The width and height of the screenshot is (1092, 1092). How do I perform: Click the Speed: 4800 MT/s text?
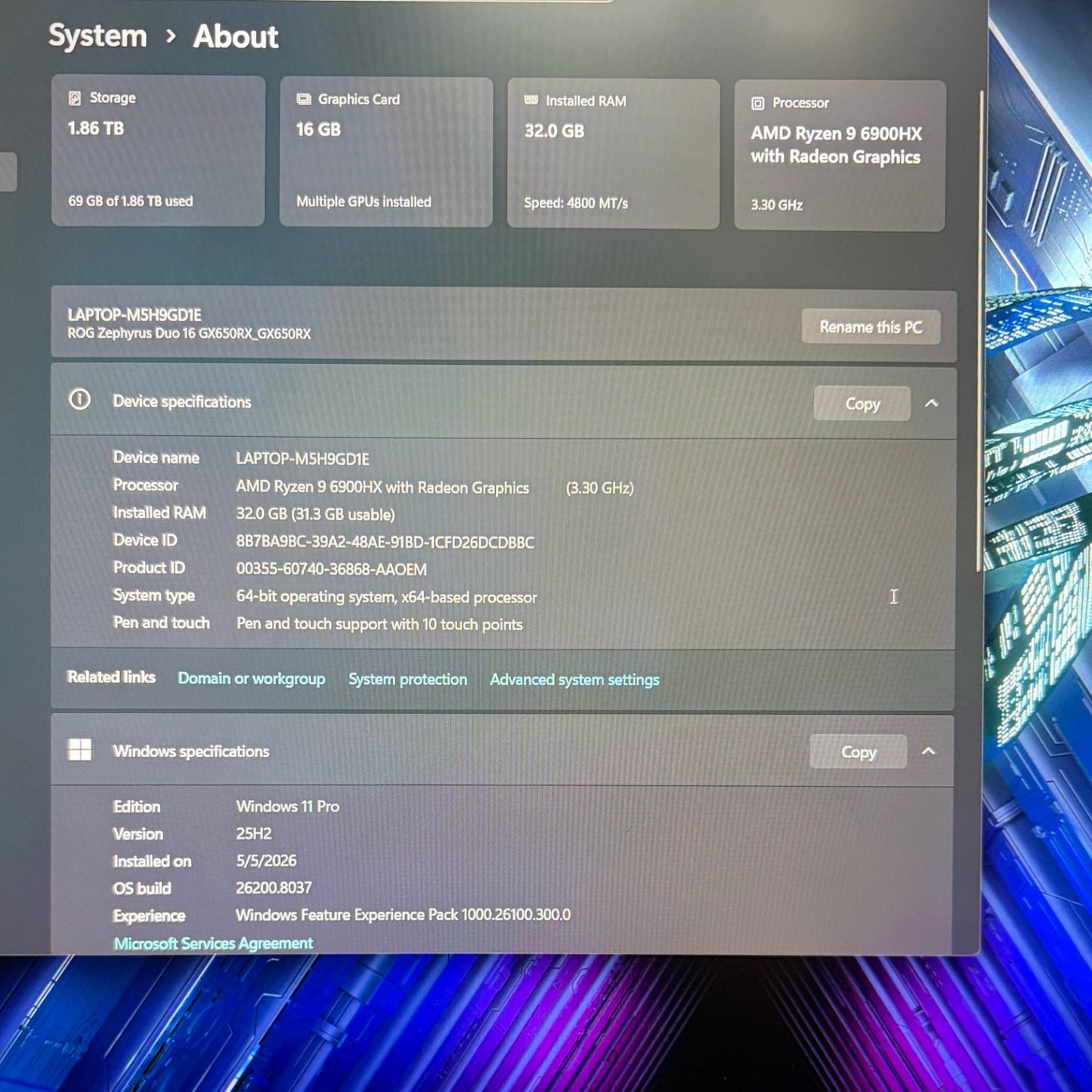(576, 203)
